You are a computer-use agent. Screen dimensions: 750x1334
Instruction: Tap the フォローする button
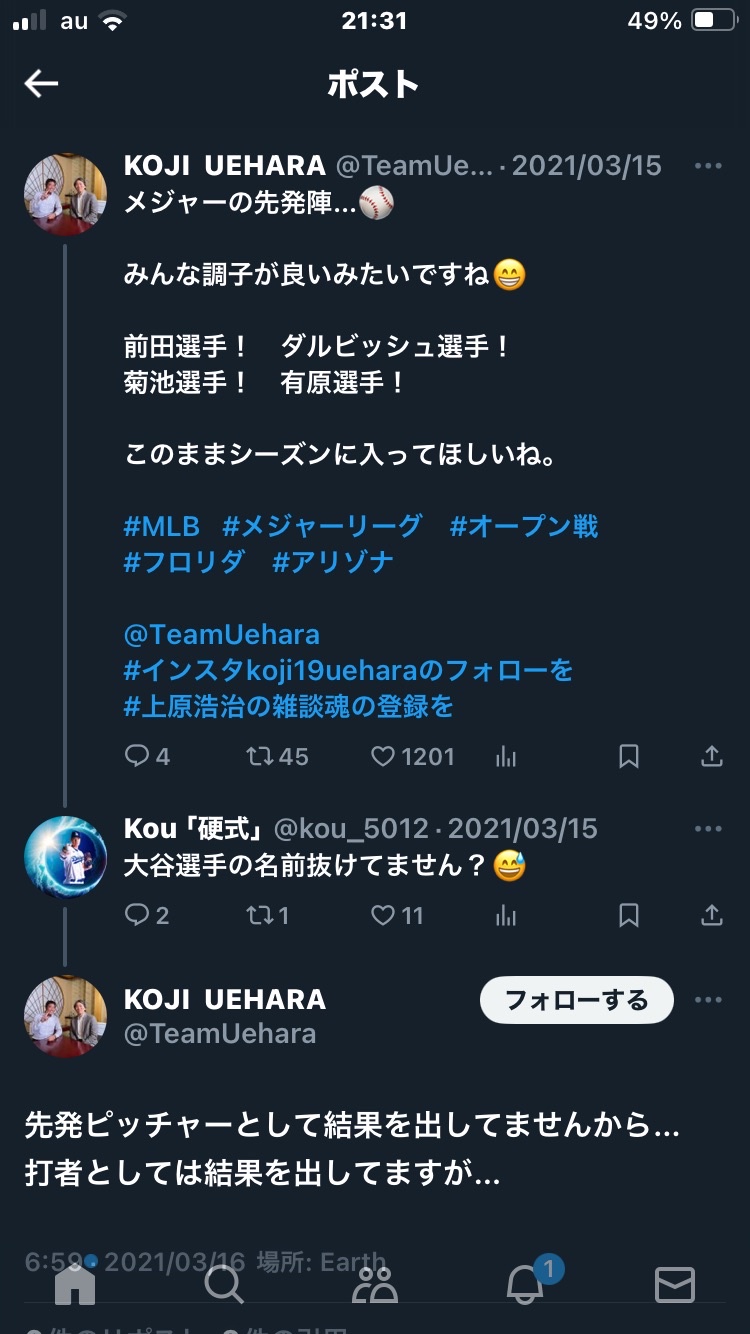577,1000
